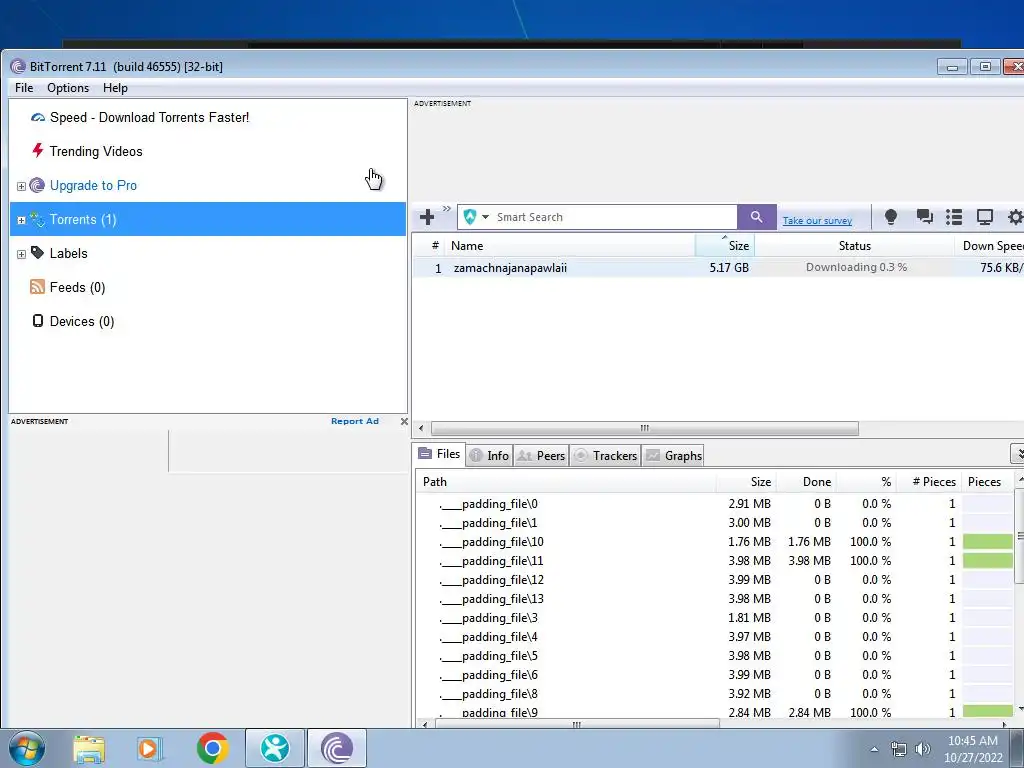The image size is (1024, 768).
Task: Click the Add Torrent plus icon
Action: coord(427,217)
